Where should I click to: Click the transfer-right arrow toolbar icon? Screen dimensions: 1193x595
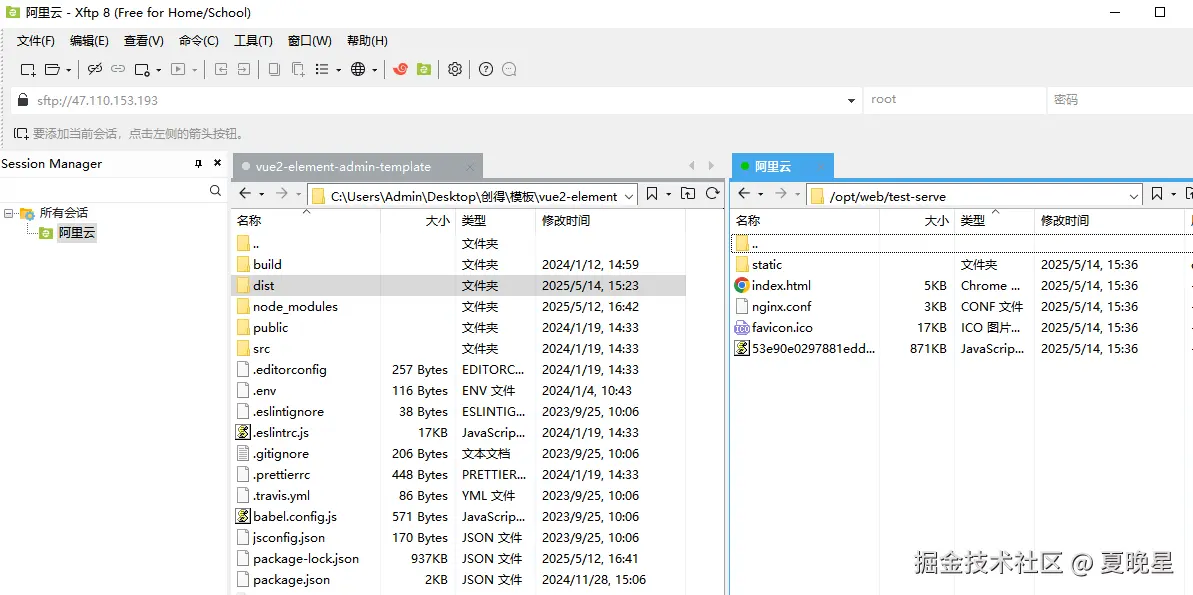(x=243, y=69)
